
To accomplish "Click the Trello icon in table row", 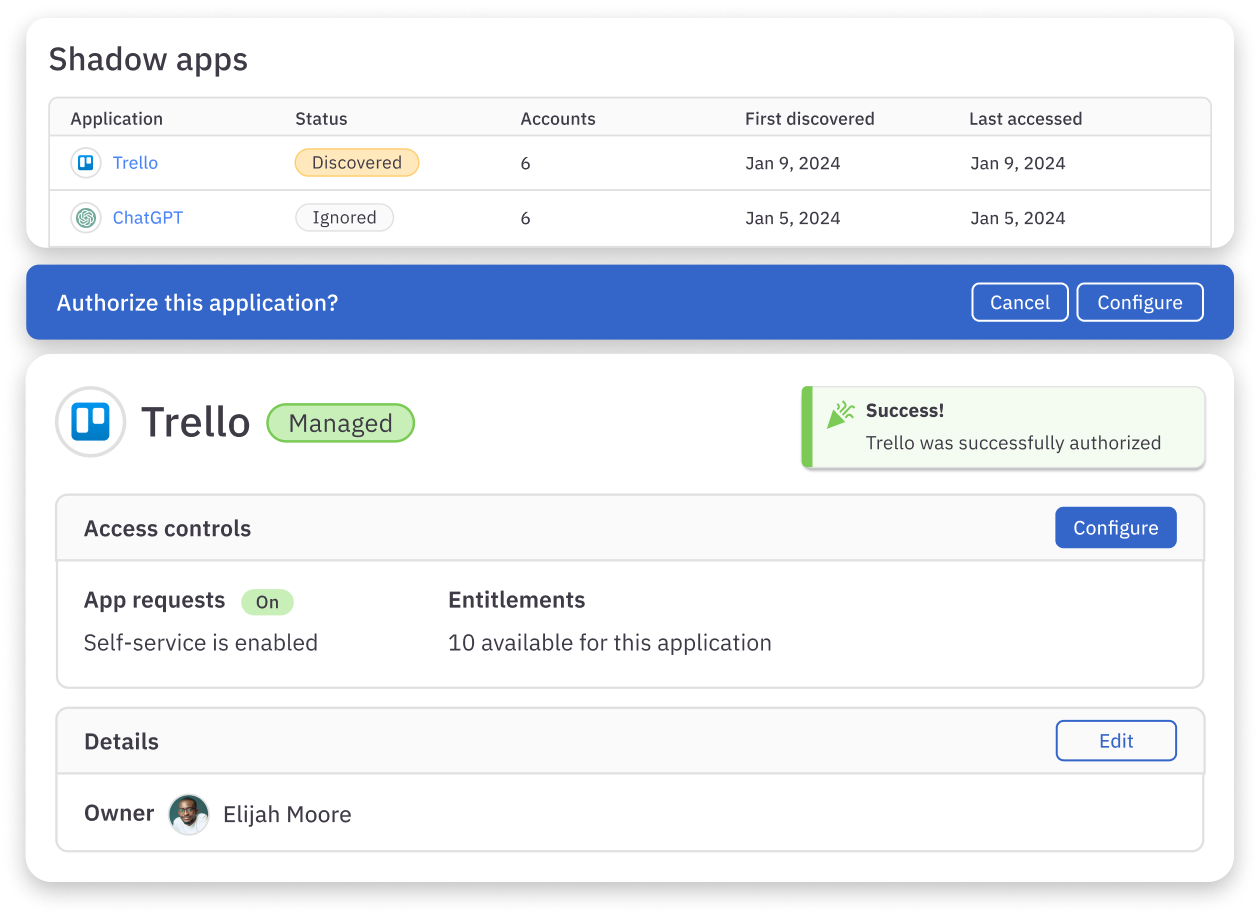I will pos(86,163).
